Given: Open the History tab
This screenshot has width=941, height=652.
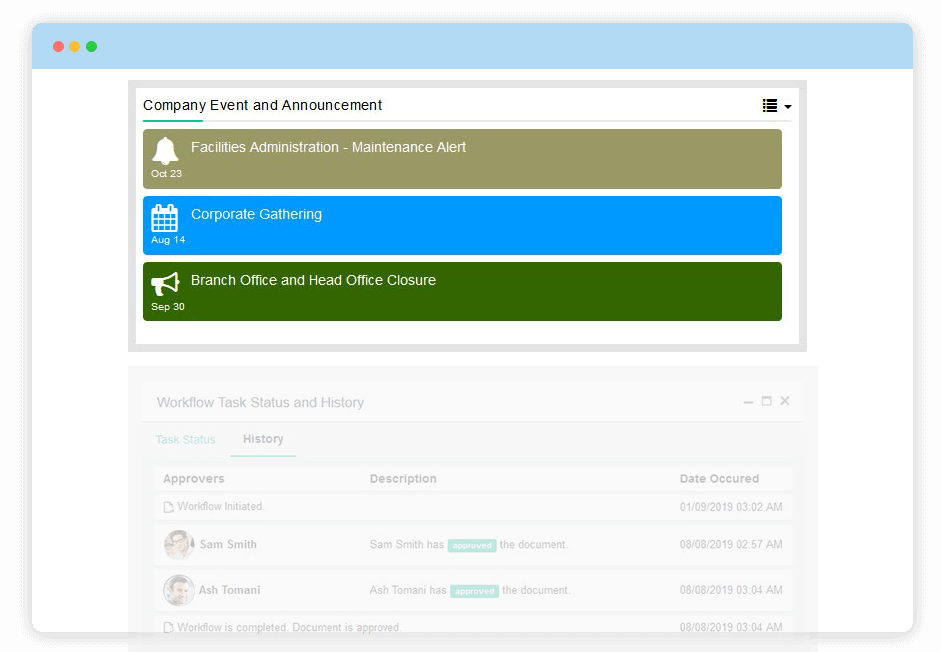Looking at the screenshot, I should click(263, 439).
